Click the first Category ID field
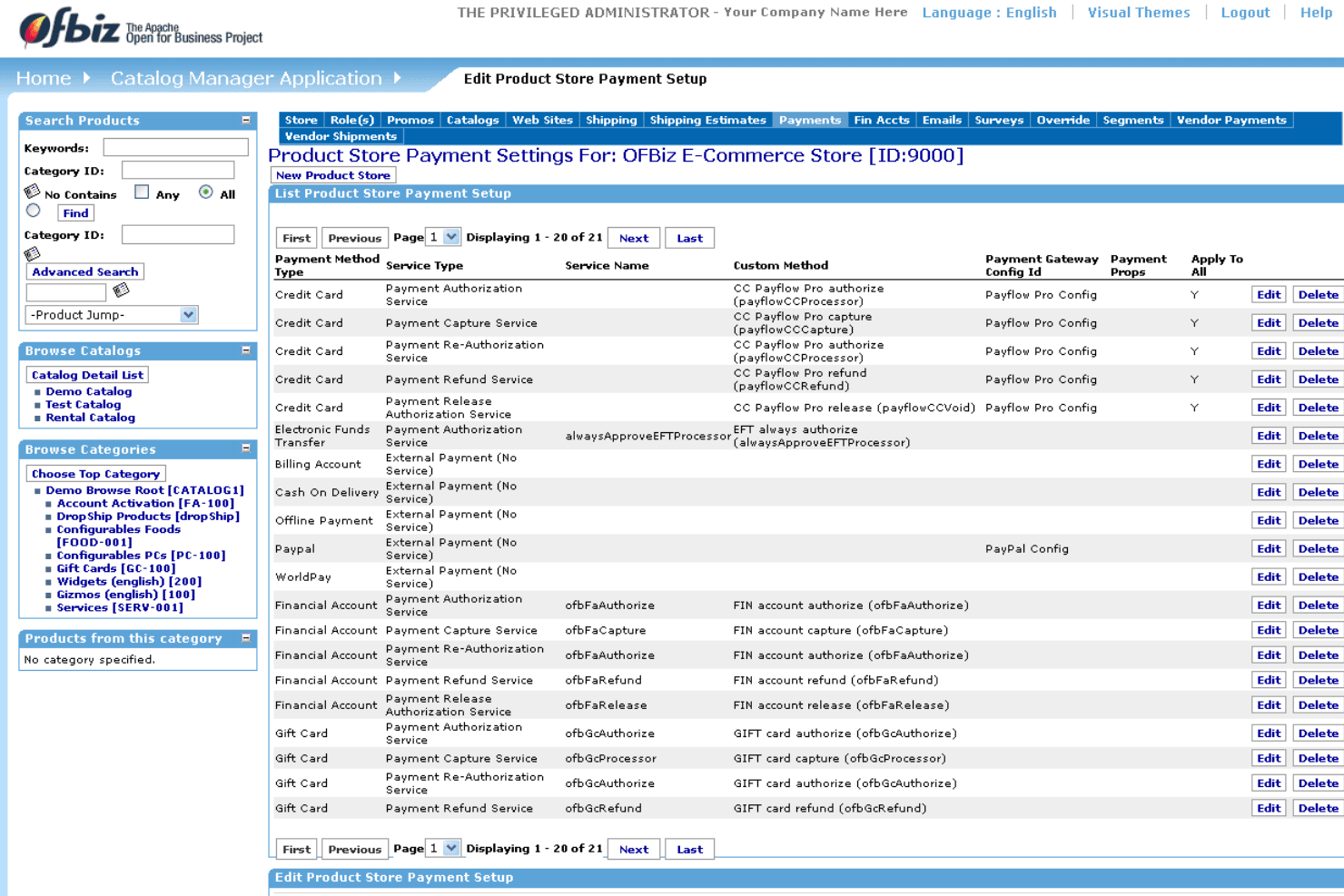This screenshot has height=896, width=1344. (178, 170)
